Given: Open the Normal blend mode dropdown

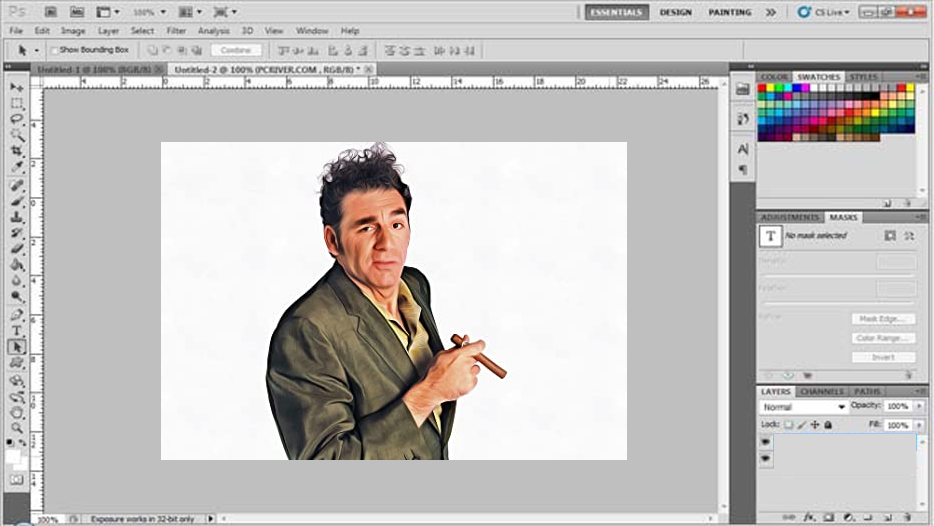Looking at the screenshot, I should click(804, 407).
